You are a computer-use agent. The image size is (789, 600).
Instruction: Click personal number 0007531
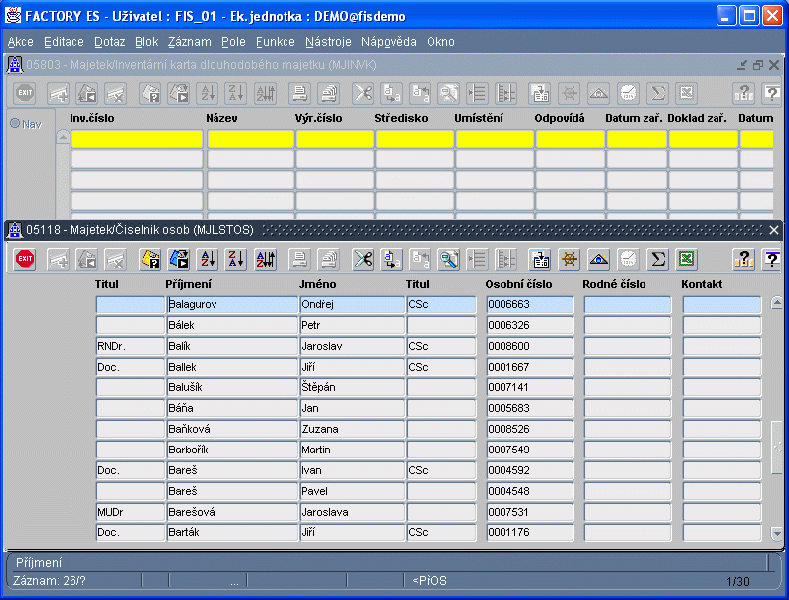pyautogui.click(x=530, y=512)
